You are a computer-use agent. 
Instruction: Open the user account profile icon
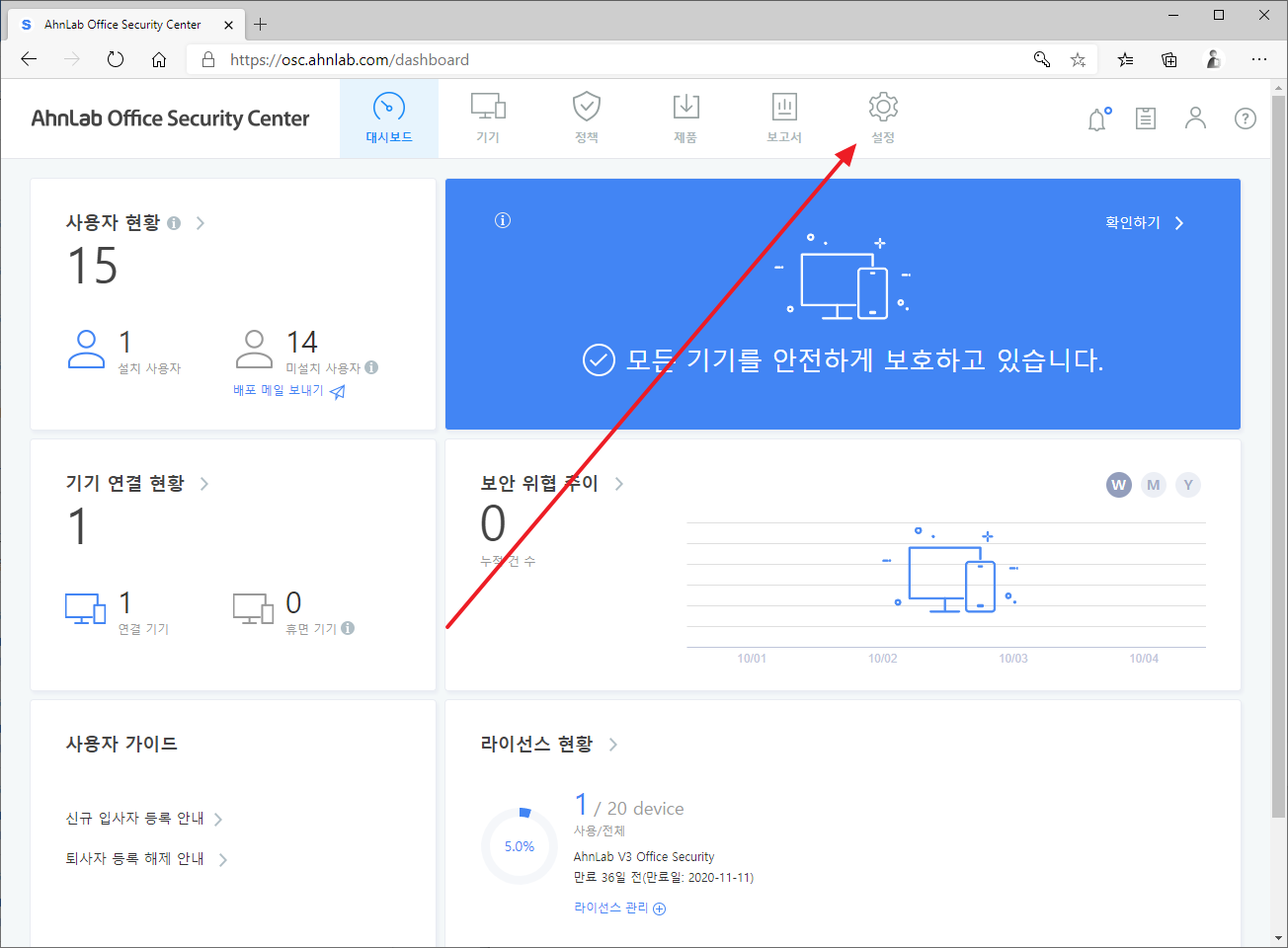1195,118
